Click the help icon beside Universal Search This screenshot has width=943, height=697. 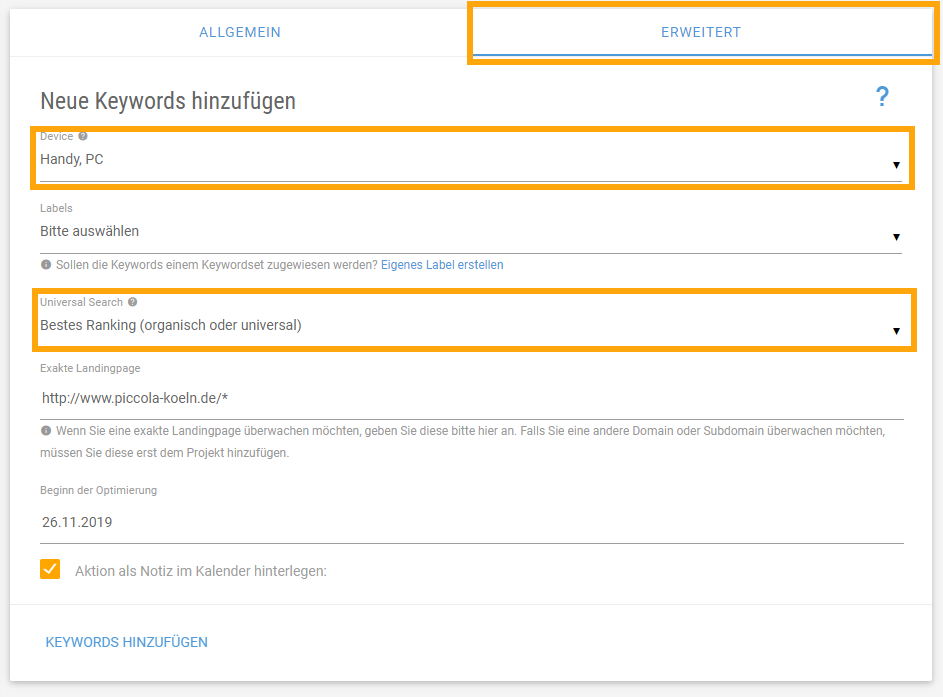(132, 302)
